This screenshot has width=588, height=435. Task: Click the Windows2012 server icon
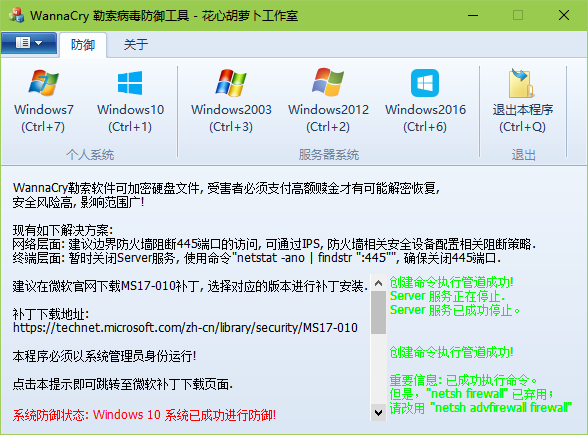[328, 82]
